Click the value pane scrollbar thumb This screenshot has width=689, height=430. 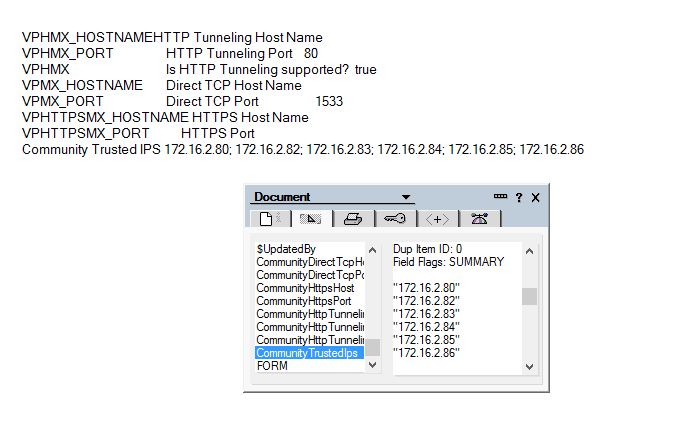click(x=530, y=296)
